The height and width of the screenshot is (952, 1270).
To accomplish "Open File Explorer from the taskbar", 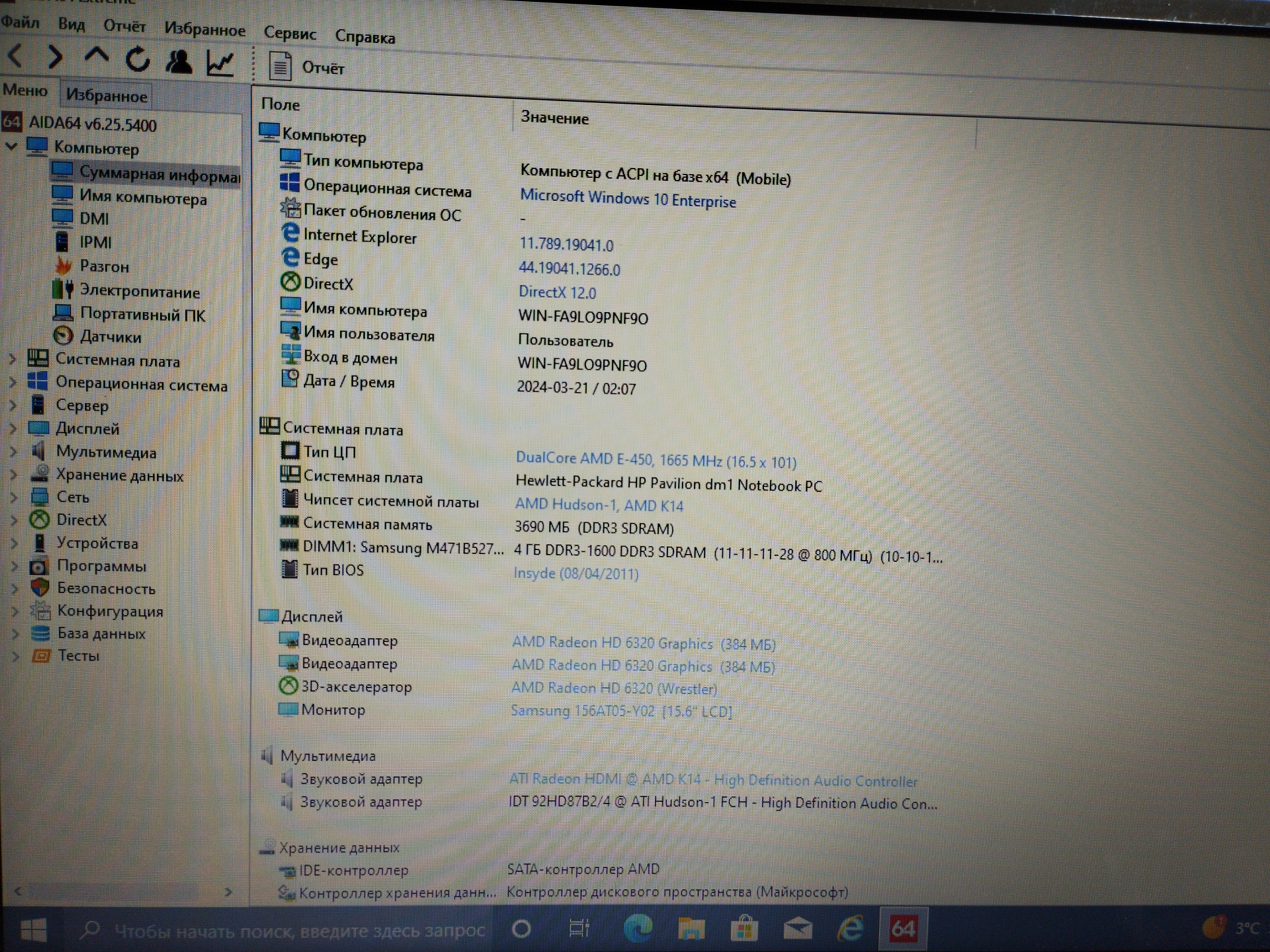I will [691, 928].
